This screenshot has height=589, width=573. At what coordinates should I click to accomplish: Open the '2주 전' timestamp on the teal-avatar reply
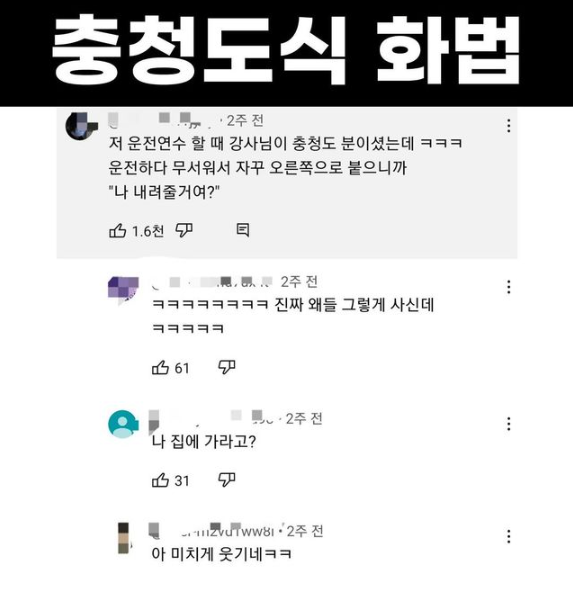coord(304,418)
